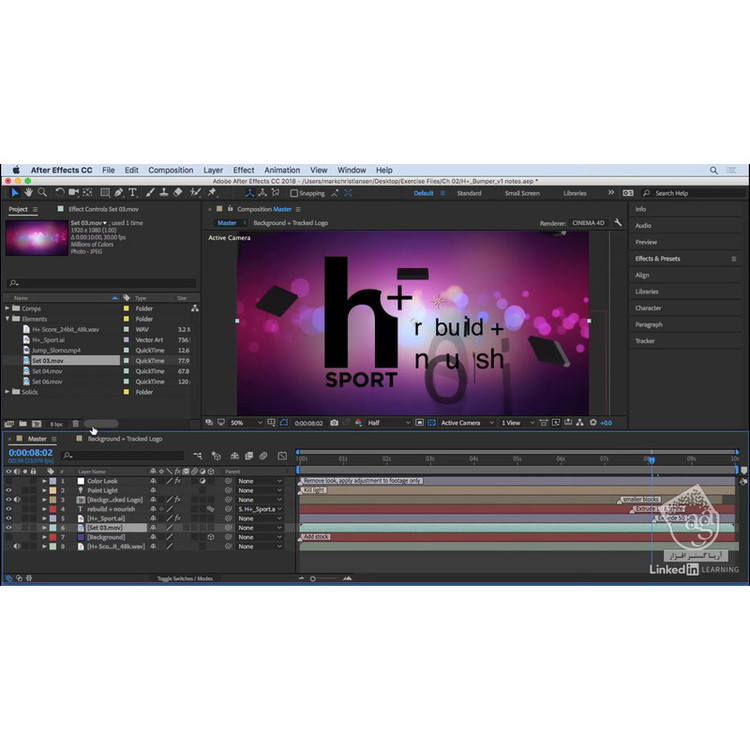Select the Eraser tool
Image resolution: width=750 pixels, height=750 pixels.
tap(177, 192)
